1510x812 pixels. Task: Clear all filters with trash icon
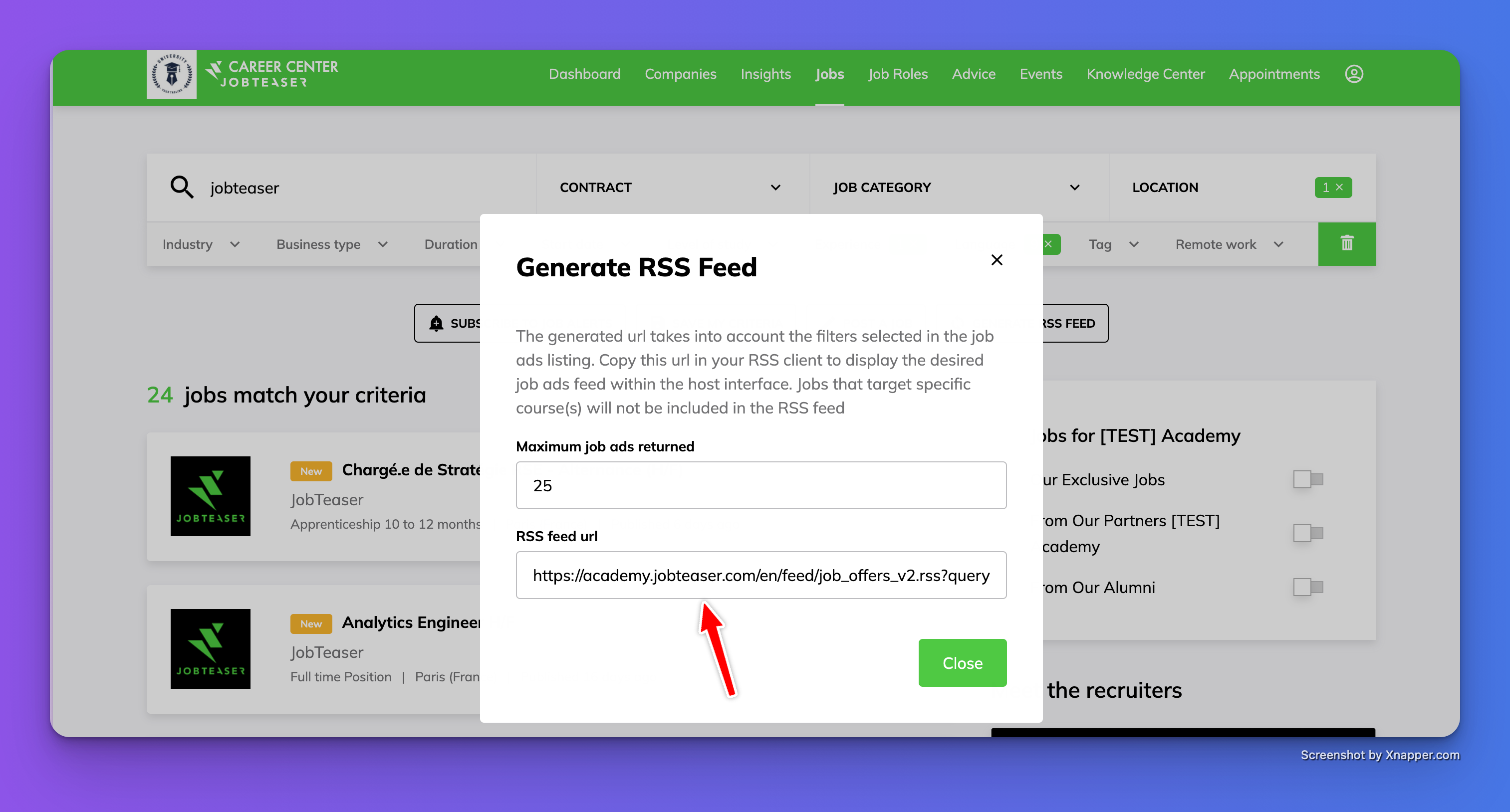pyautogui.click(x=1347, y=244)
